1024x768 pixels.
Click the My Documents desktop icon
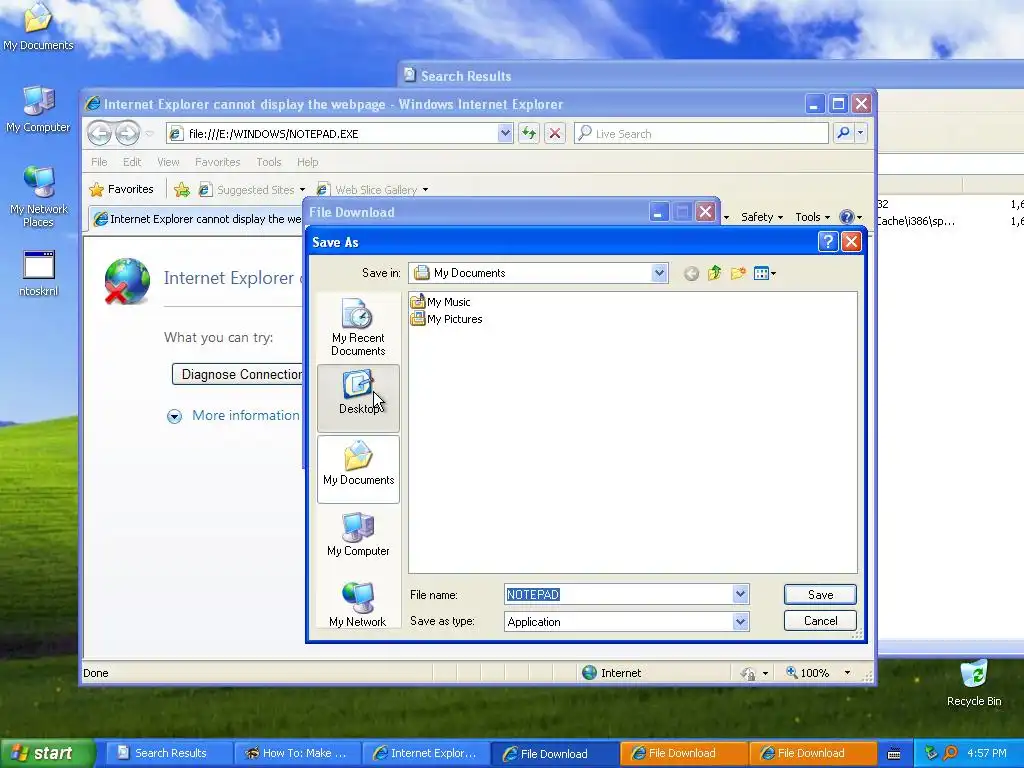click(38, 26)
